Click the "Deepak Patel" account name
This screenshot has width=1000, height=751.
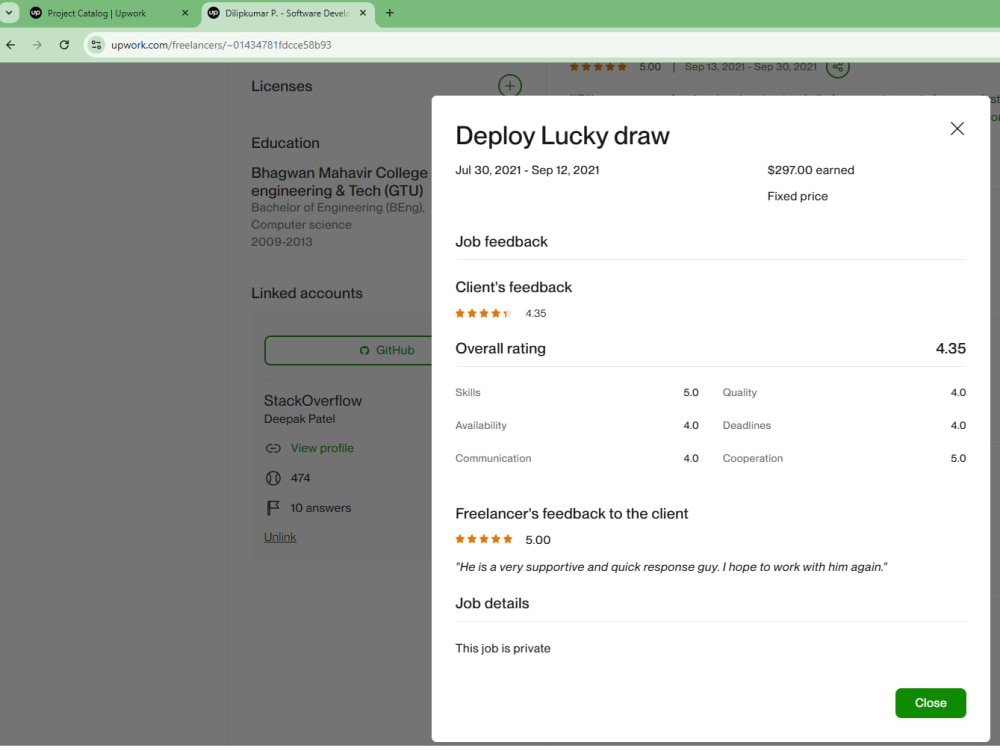(x=299, y=419)
